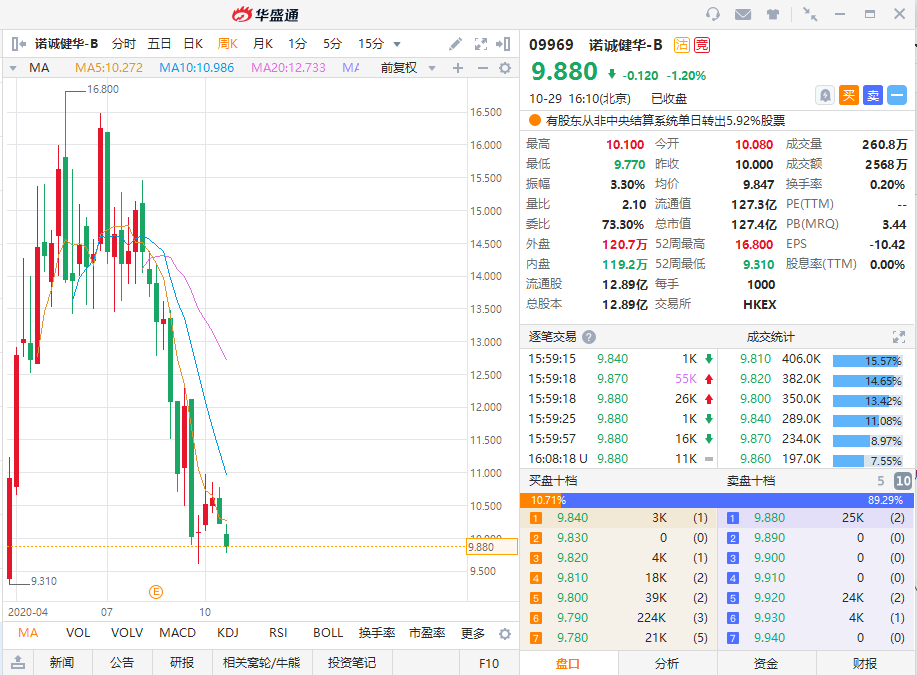Open 更多 indicators menu

click(x=473, y=633)
